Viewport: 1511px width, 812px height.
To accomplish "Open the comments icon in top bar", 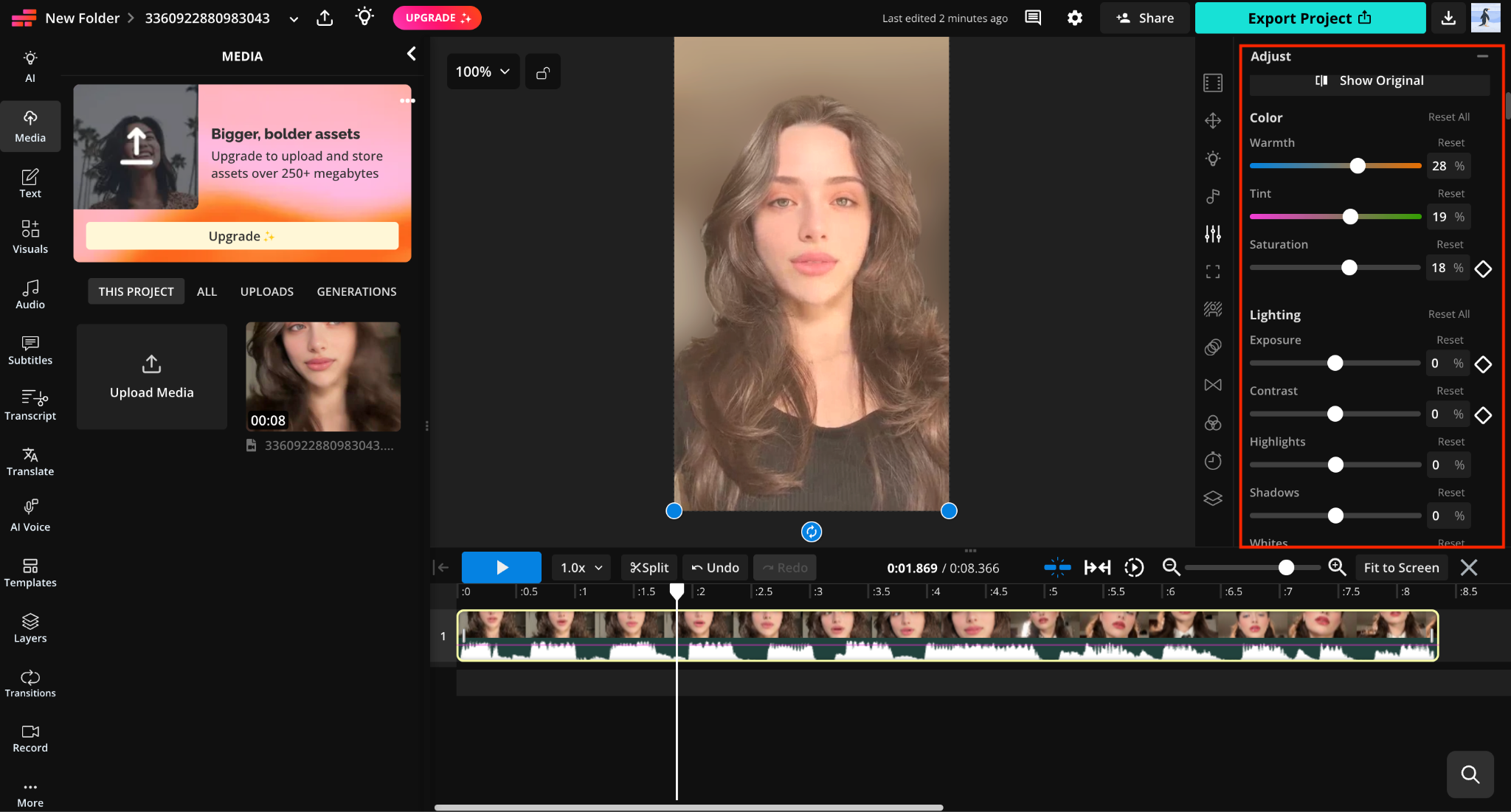I will tap(1033, 18).
